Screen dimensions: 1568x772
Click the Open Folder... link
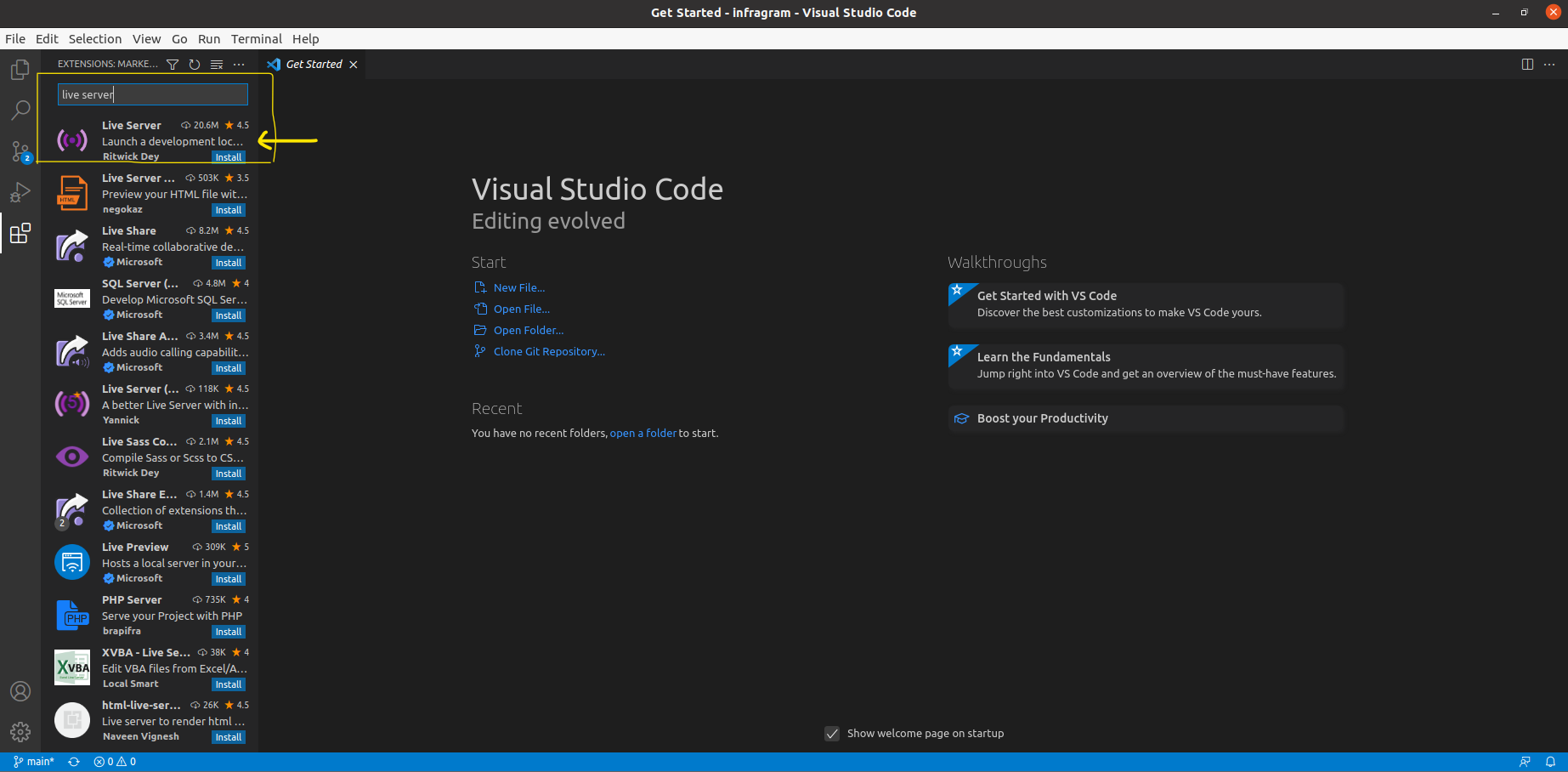coord(529,330)
